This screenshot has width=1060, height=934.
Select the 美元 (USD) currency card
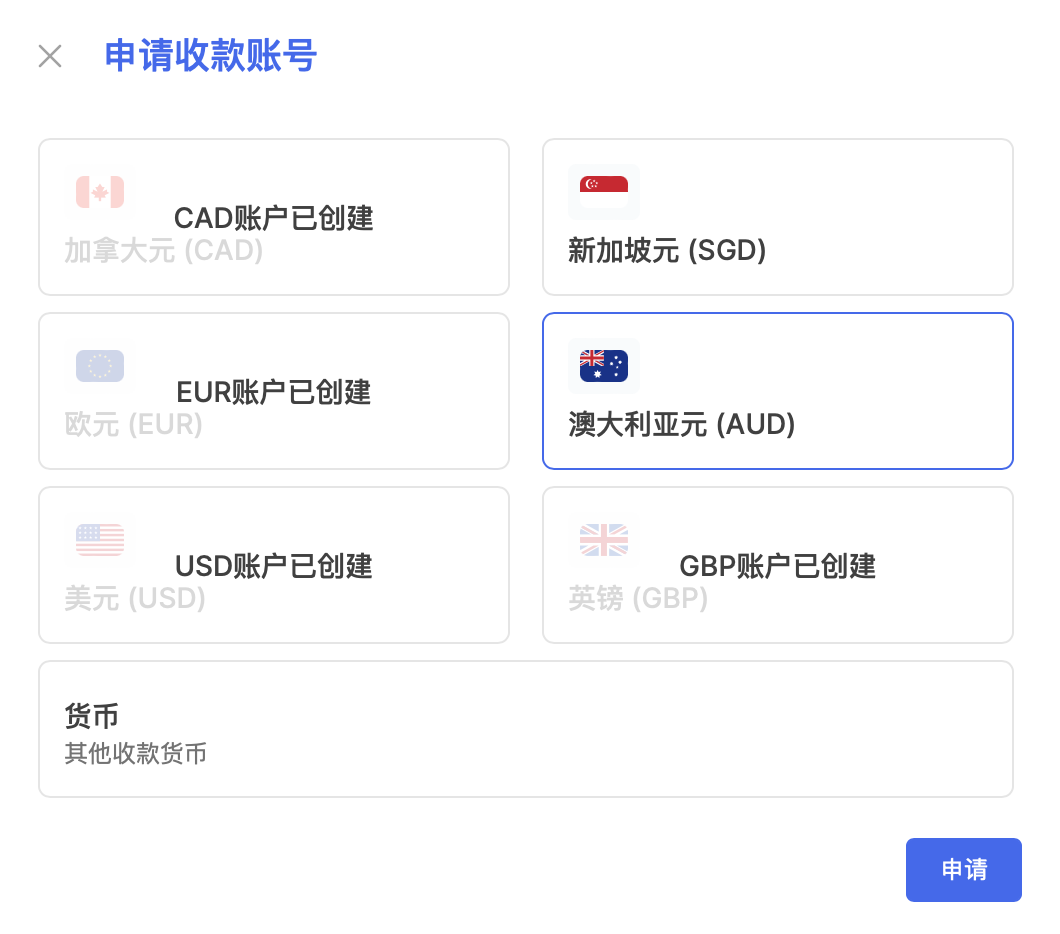274,565
